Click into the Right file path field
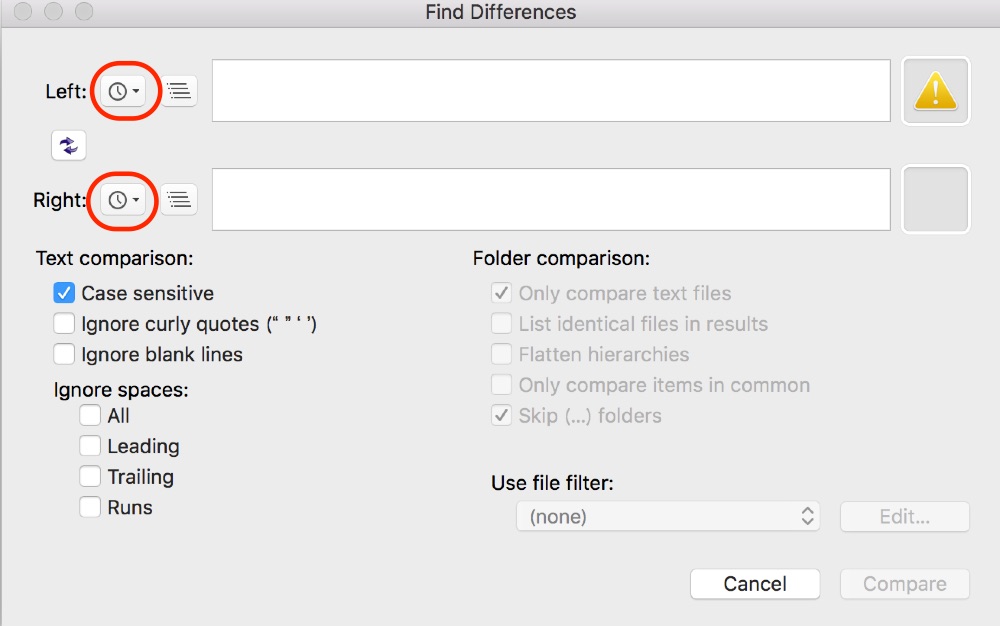1000x626 pixels. point(551,200)
